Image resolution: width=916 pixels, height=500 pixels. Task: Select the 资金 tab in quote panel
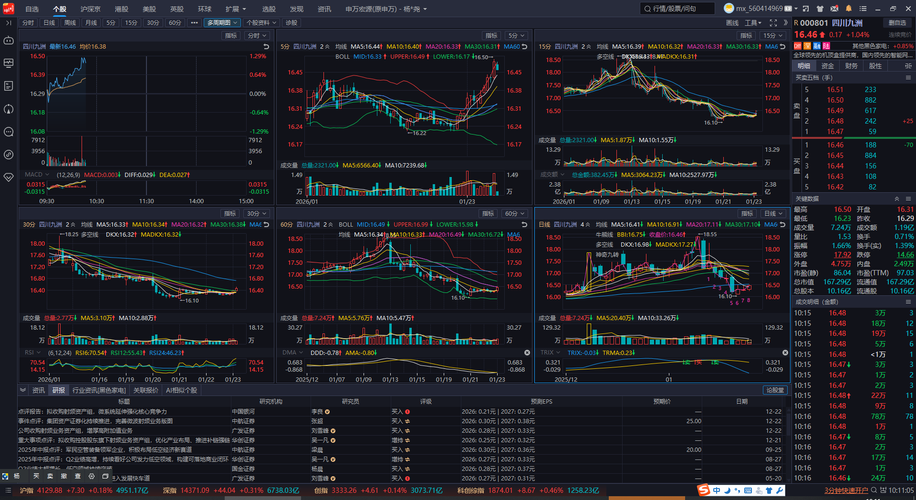coord(827,66)
